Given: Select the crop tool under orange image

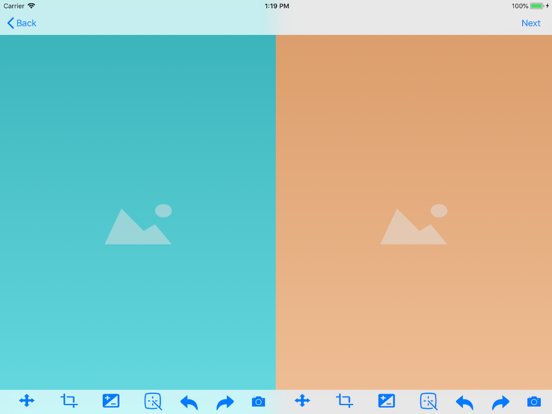Looking at the screenshot, I should [344, 401].
